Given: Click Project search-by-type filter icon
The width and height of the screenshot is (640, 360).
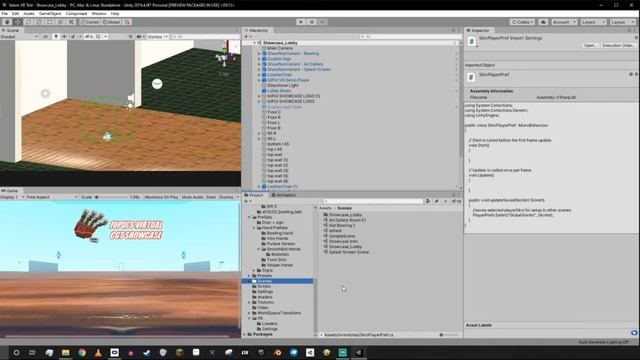Looking at the screenshot, I should coord(428,201).
